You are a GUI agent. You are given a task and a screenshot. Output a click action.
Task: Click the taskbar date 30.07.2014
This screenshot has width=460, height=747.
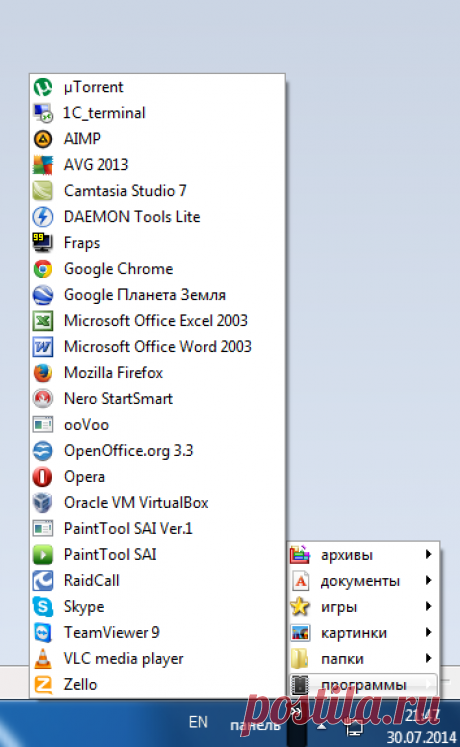click(421, 737)
